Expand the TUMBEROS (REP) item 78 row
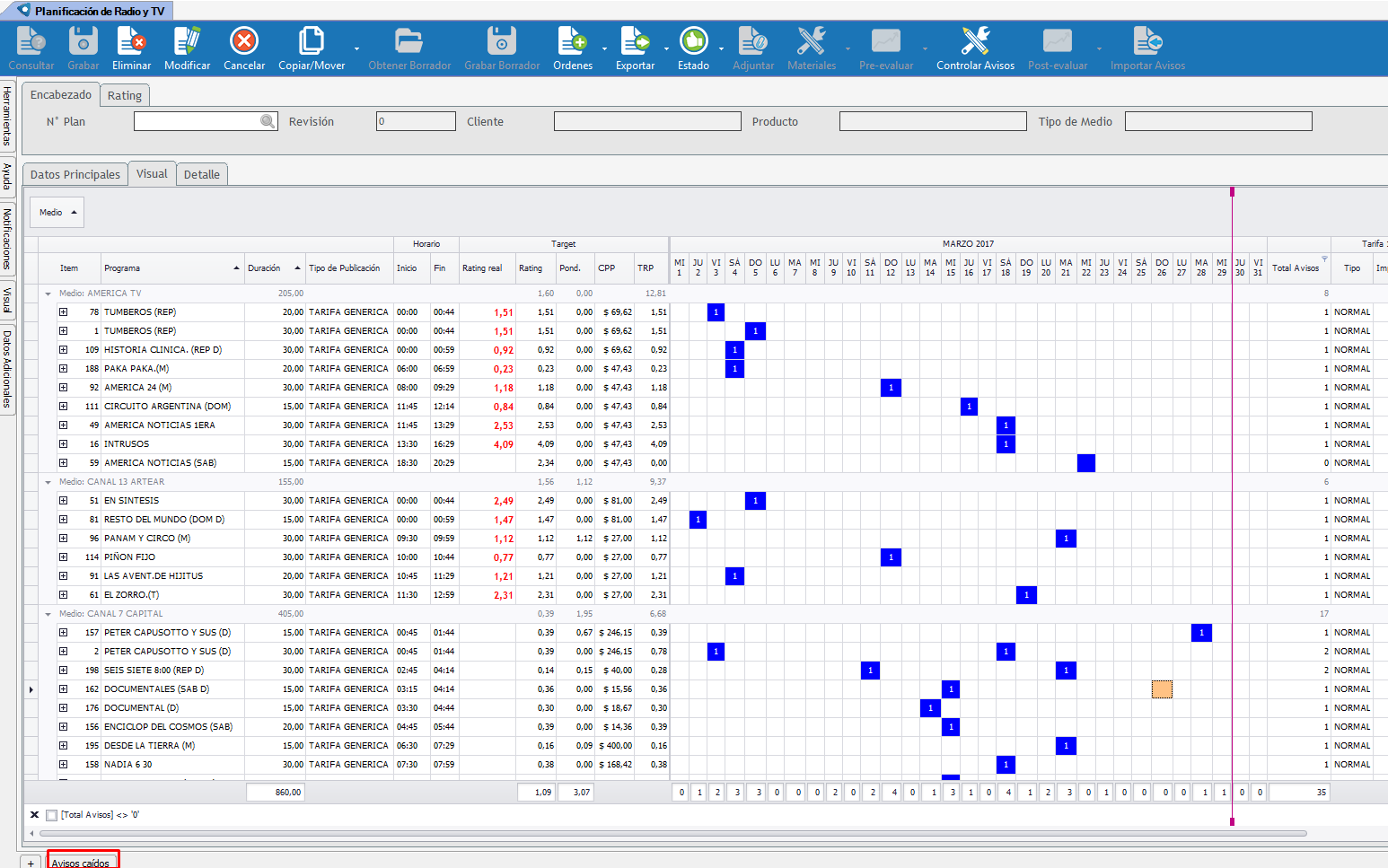1388x868 pixels. (x=64, y=312)
